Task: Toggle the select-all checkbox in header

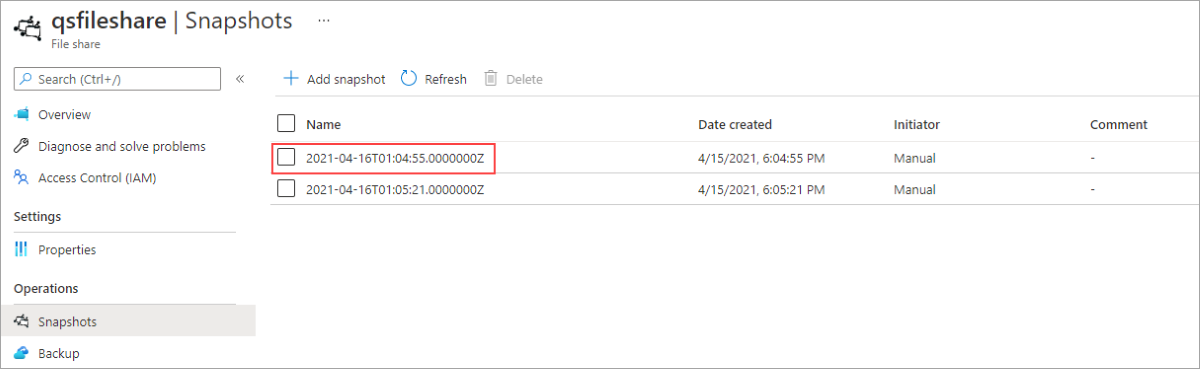Action: tap(286, 124)
